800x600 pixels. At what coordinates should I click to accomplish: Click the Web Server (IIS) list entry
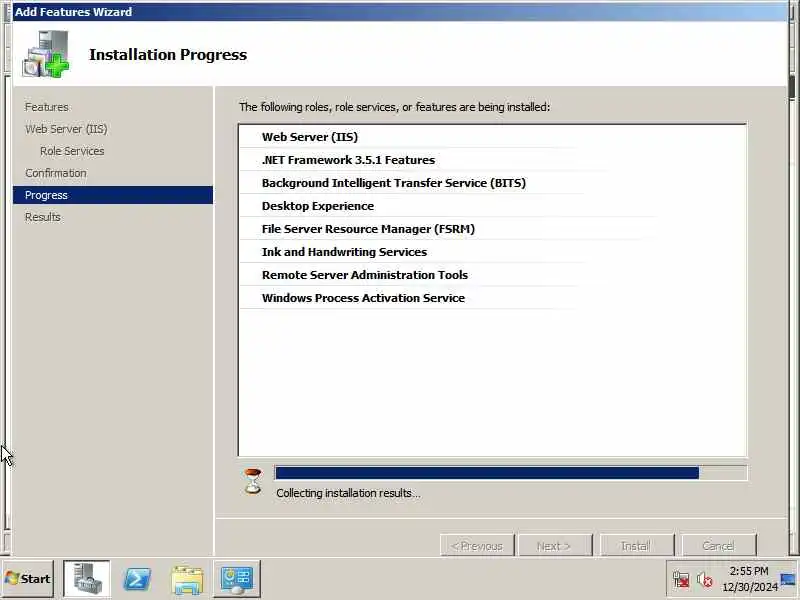coord(310,137)
